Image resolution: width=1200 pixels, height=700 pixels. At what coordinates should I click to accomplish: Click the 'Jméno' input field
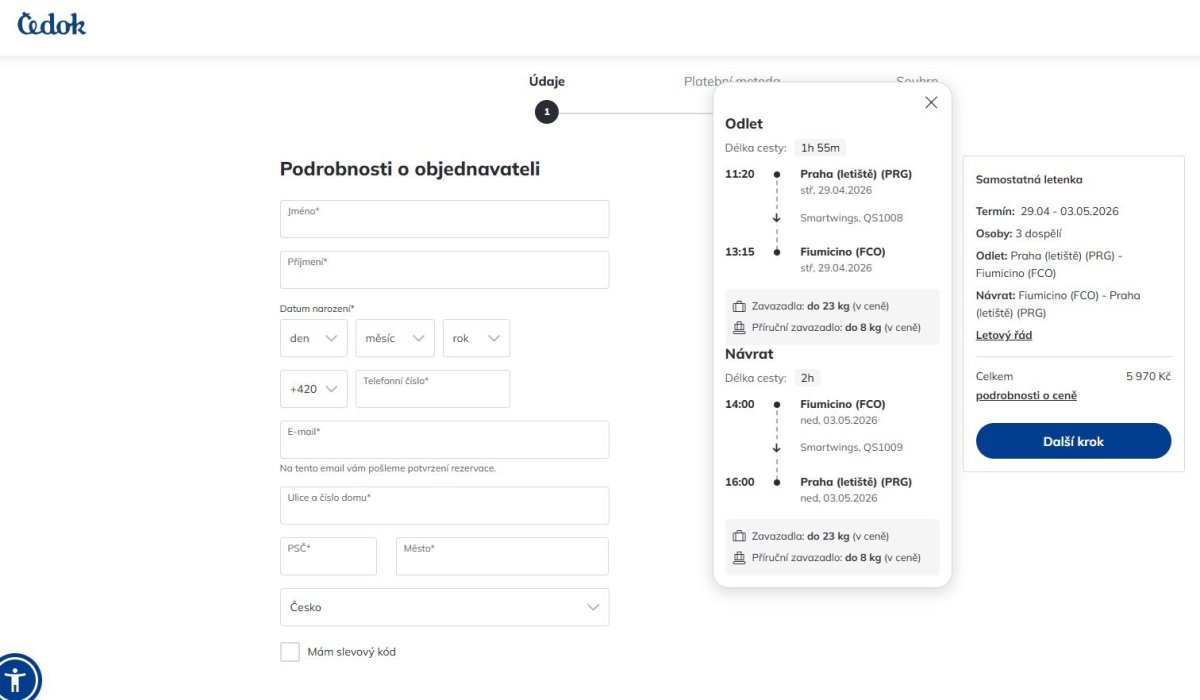tap(444, 219)
